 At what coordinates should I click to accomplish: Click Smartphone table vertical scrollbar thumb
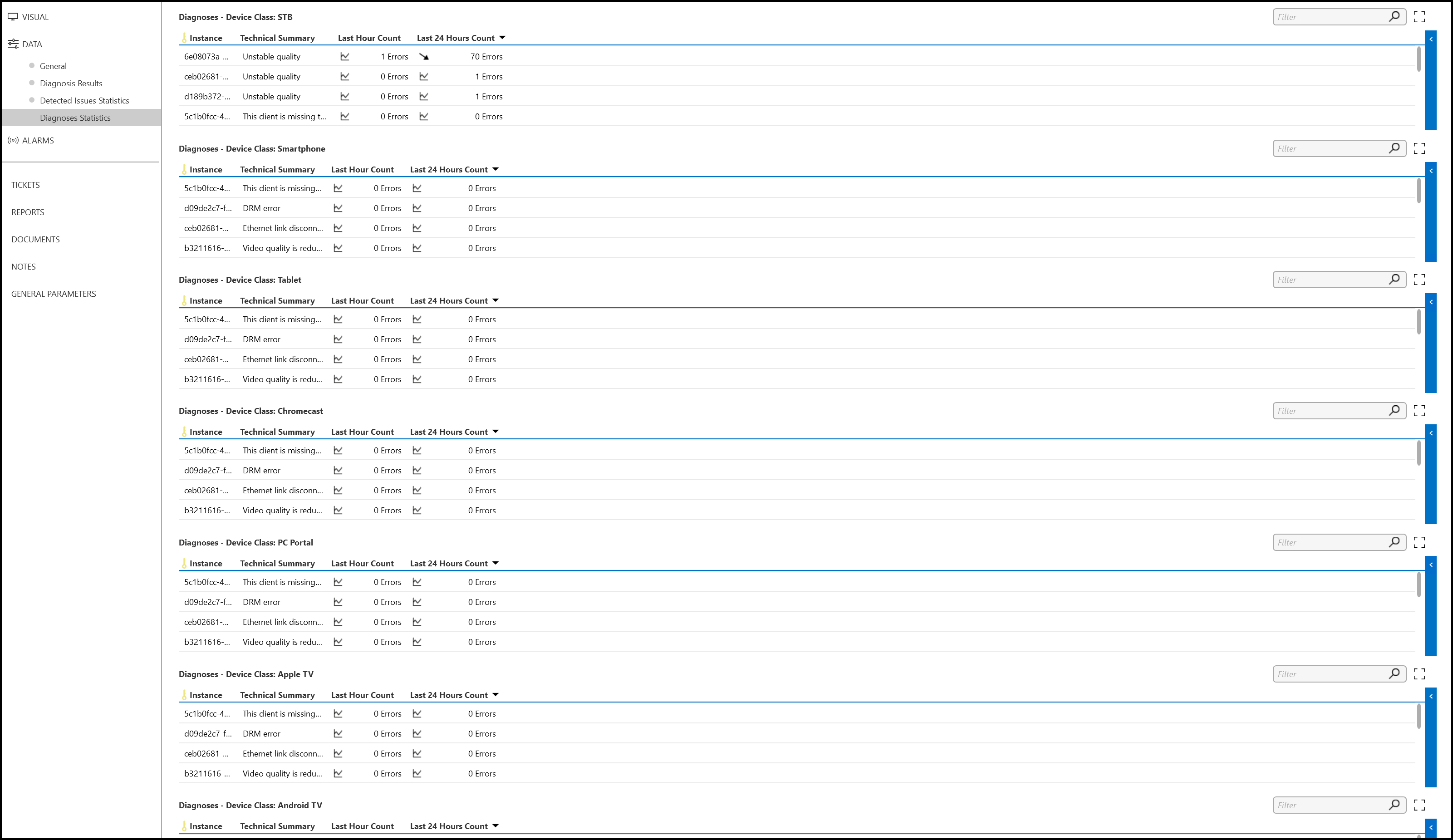[x=1419, y=191]
